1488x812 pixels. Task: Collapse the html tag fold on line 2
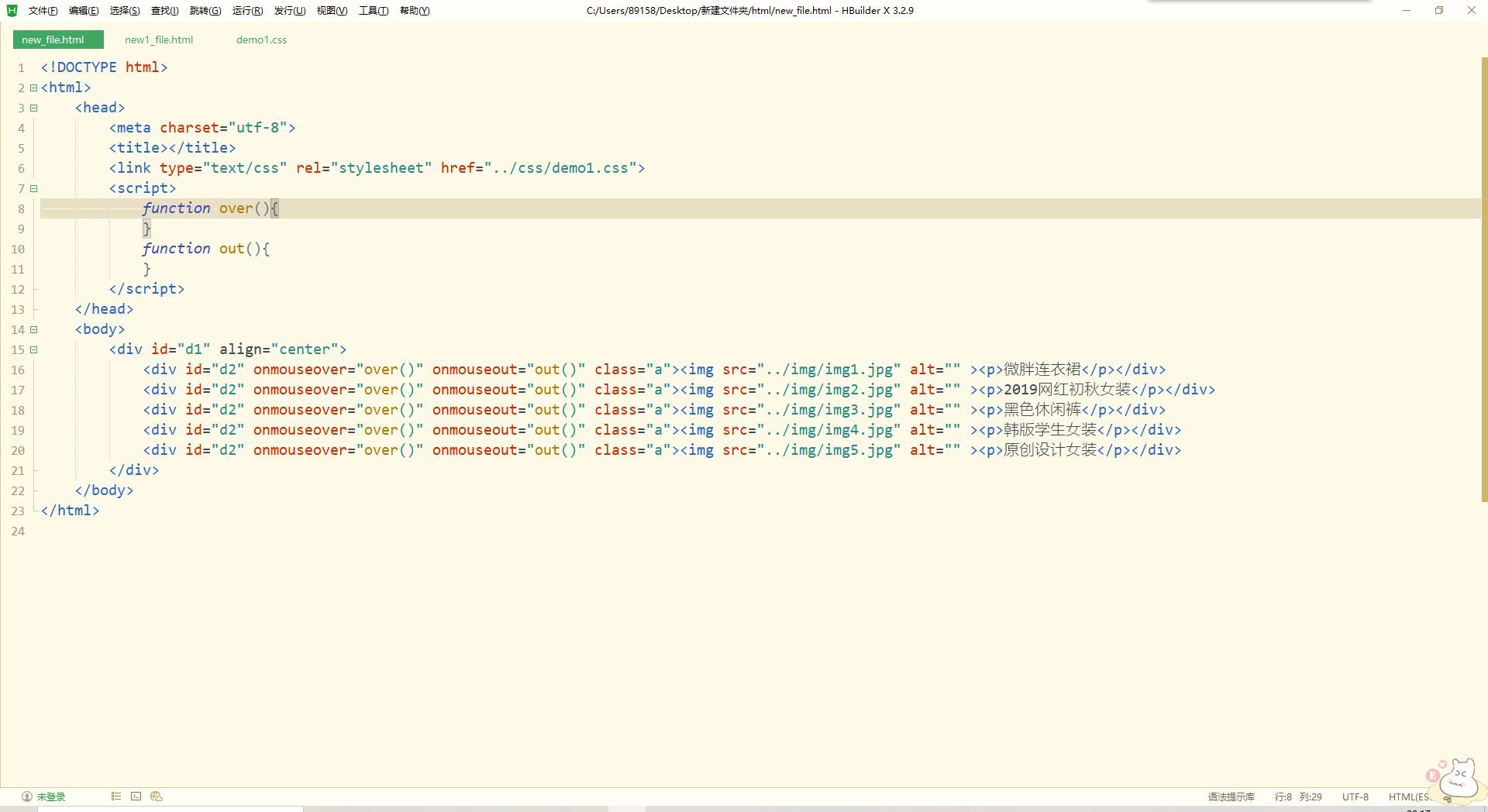33,88
